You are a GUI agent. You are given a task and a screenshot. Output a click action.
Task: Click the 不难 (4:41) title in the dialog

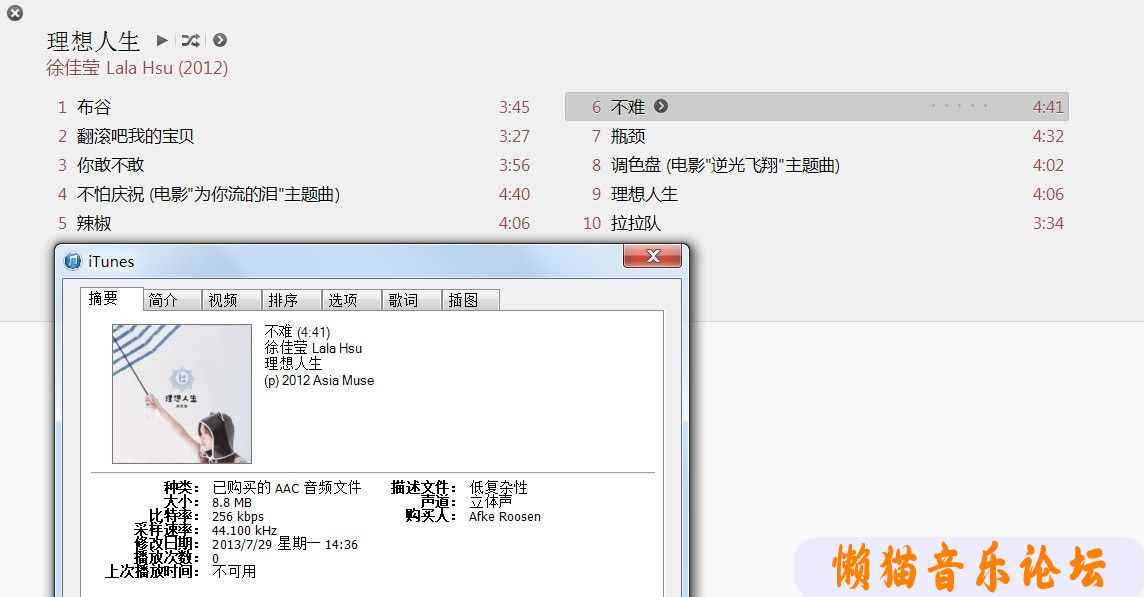pyautogui.click(x=297, y=332)
